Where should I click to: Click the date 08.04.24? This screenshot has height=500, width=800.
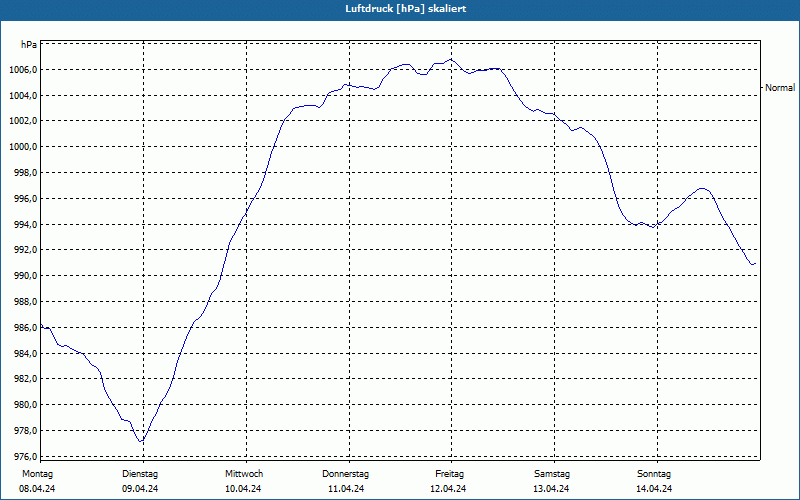click(x=37, y=489)
